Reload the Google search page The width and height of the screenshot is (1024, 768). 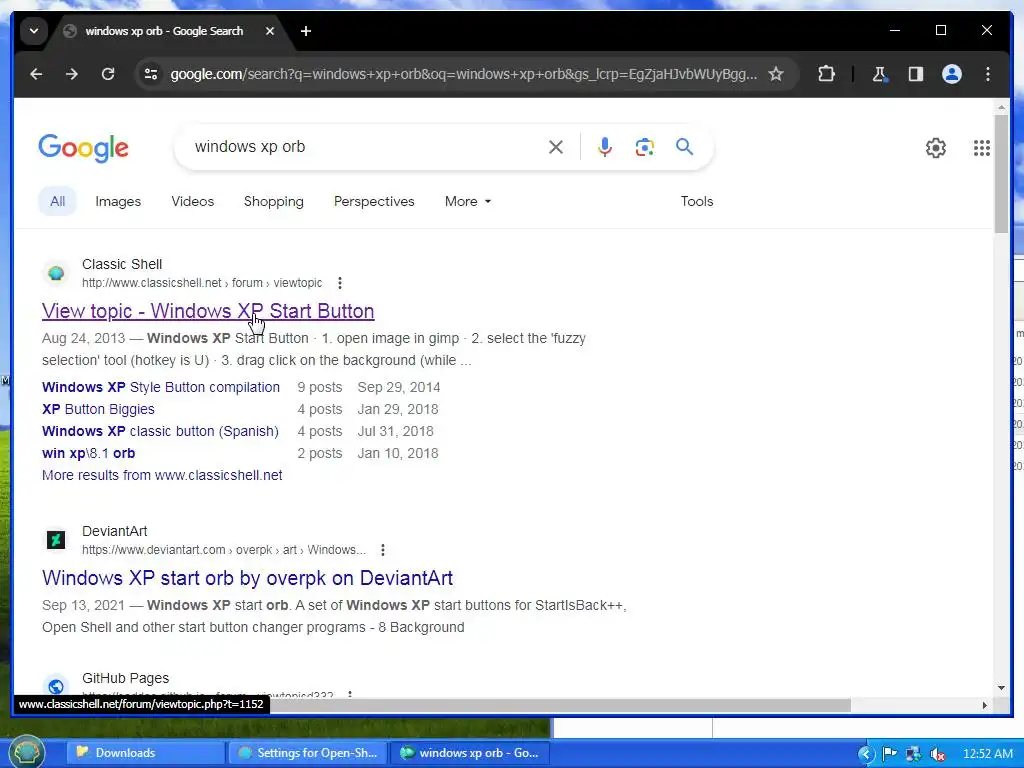pyautogui.click(x=108, y=74)
